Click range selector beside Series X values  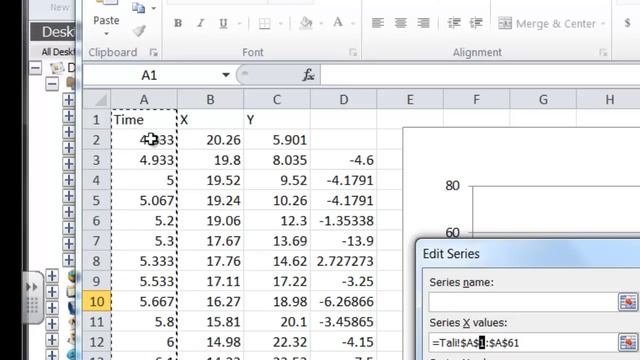point(628,342)
